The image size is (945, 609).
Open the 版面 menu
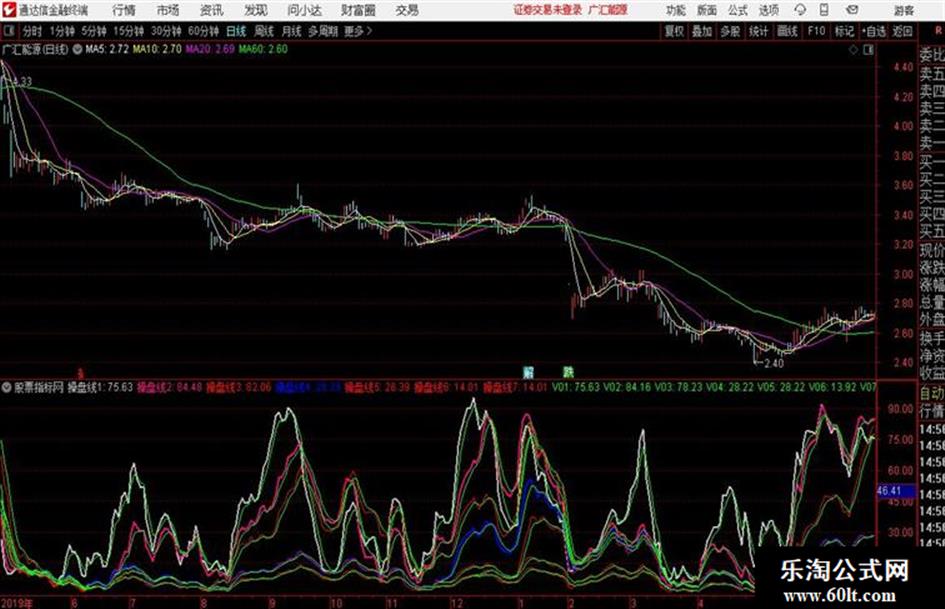click(707, 10)
